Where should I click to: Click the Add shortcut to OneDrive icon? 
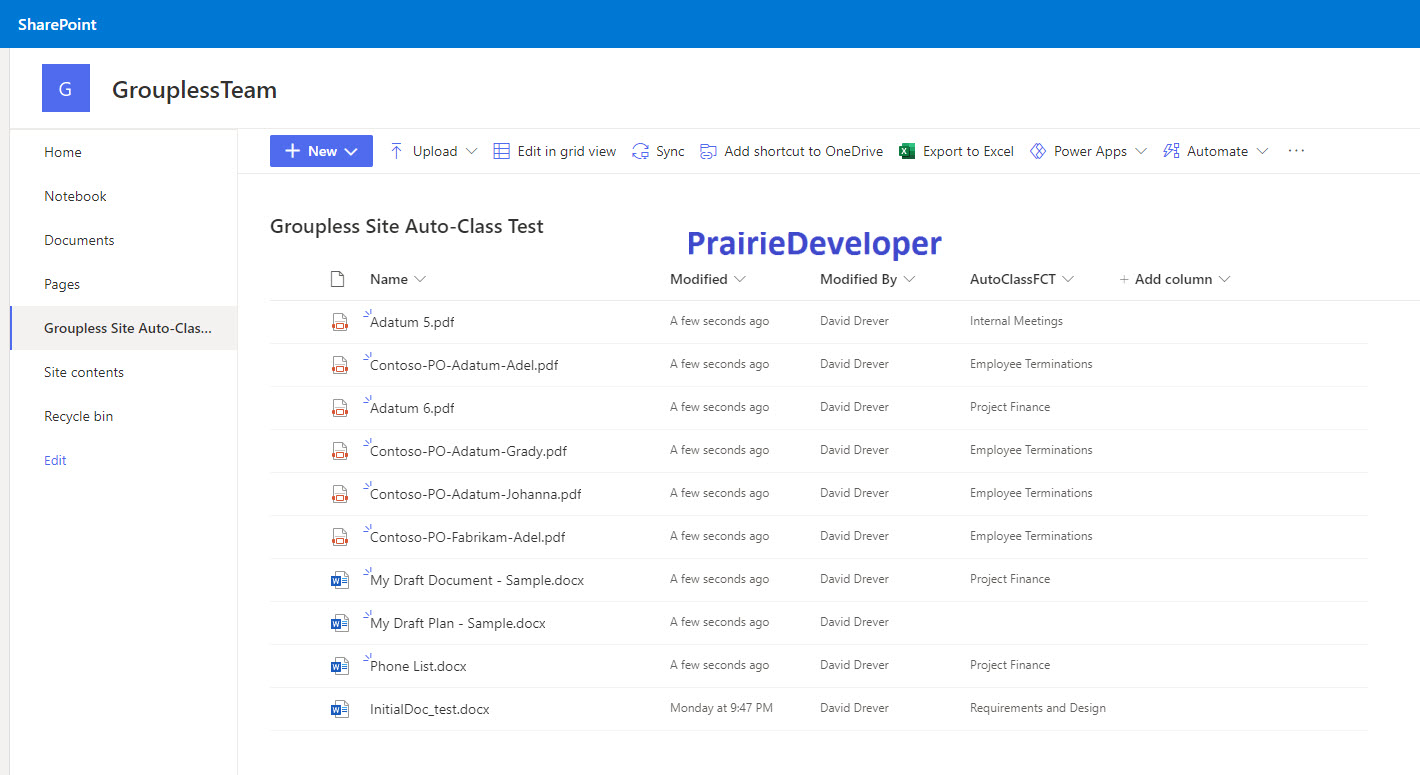coord(708,151)
